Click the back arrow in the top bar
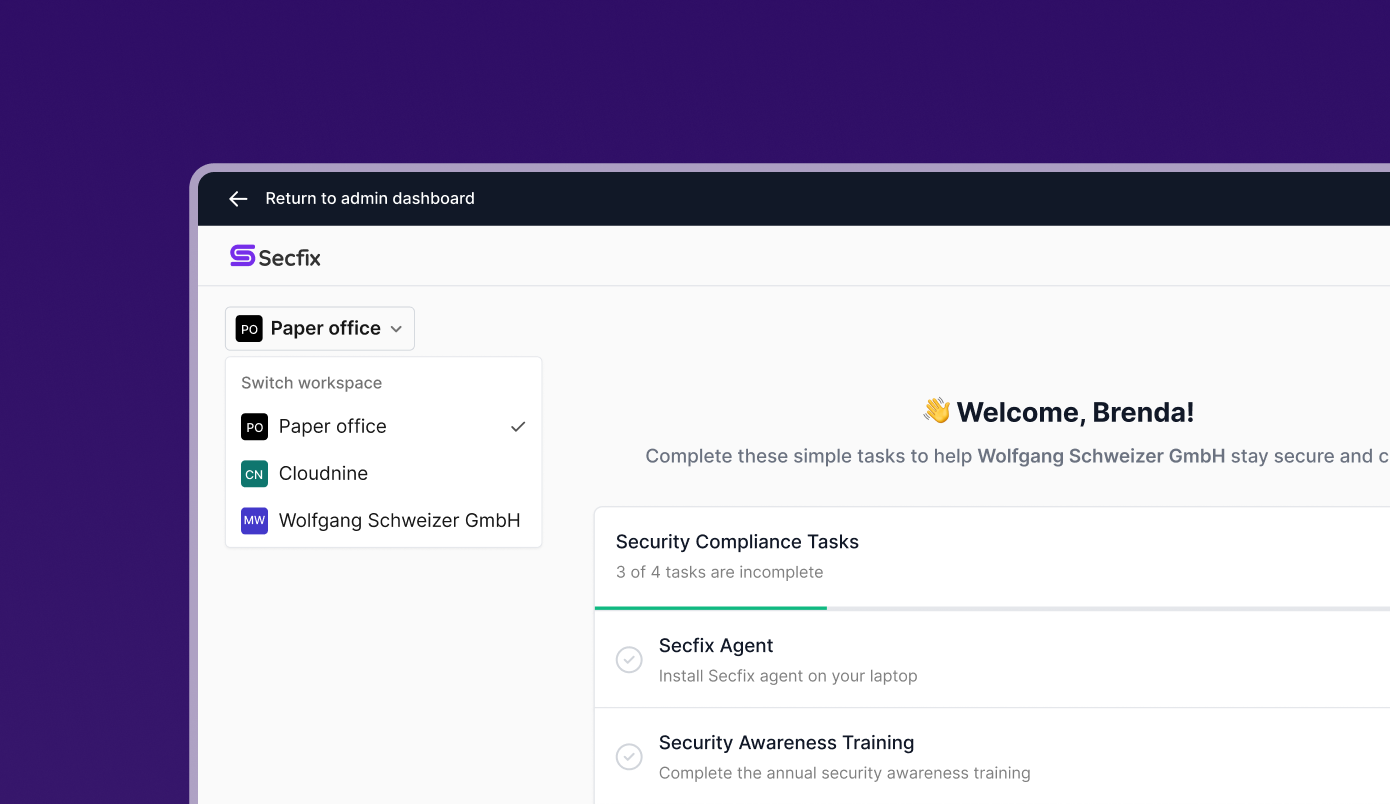The height and width of the screenshot is (804, 1390). coord(238,199)
